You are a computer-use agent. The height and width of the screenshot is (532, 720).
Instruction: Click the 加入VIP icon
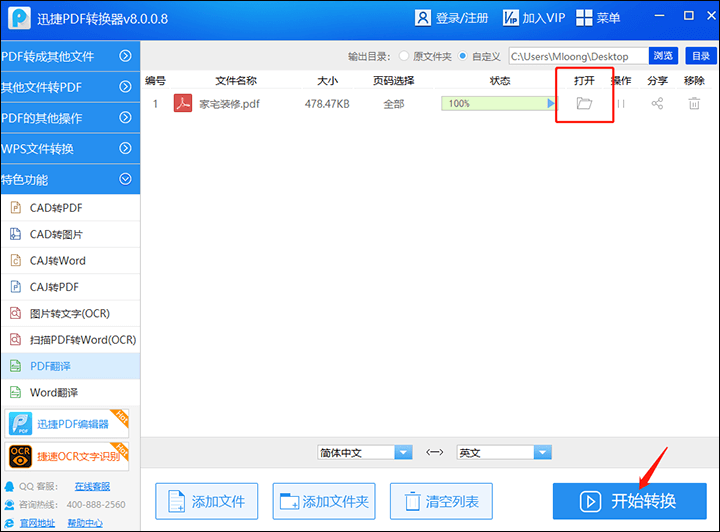coord(511,18)
